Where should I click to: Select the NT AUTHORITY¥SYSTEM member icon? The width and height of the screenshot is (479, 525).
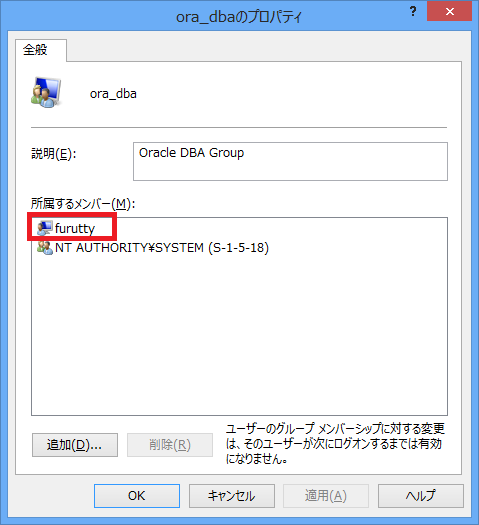[45, 248]
